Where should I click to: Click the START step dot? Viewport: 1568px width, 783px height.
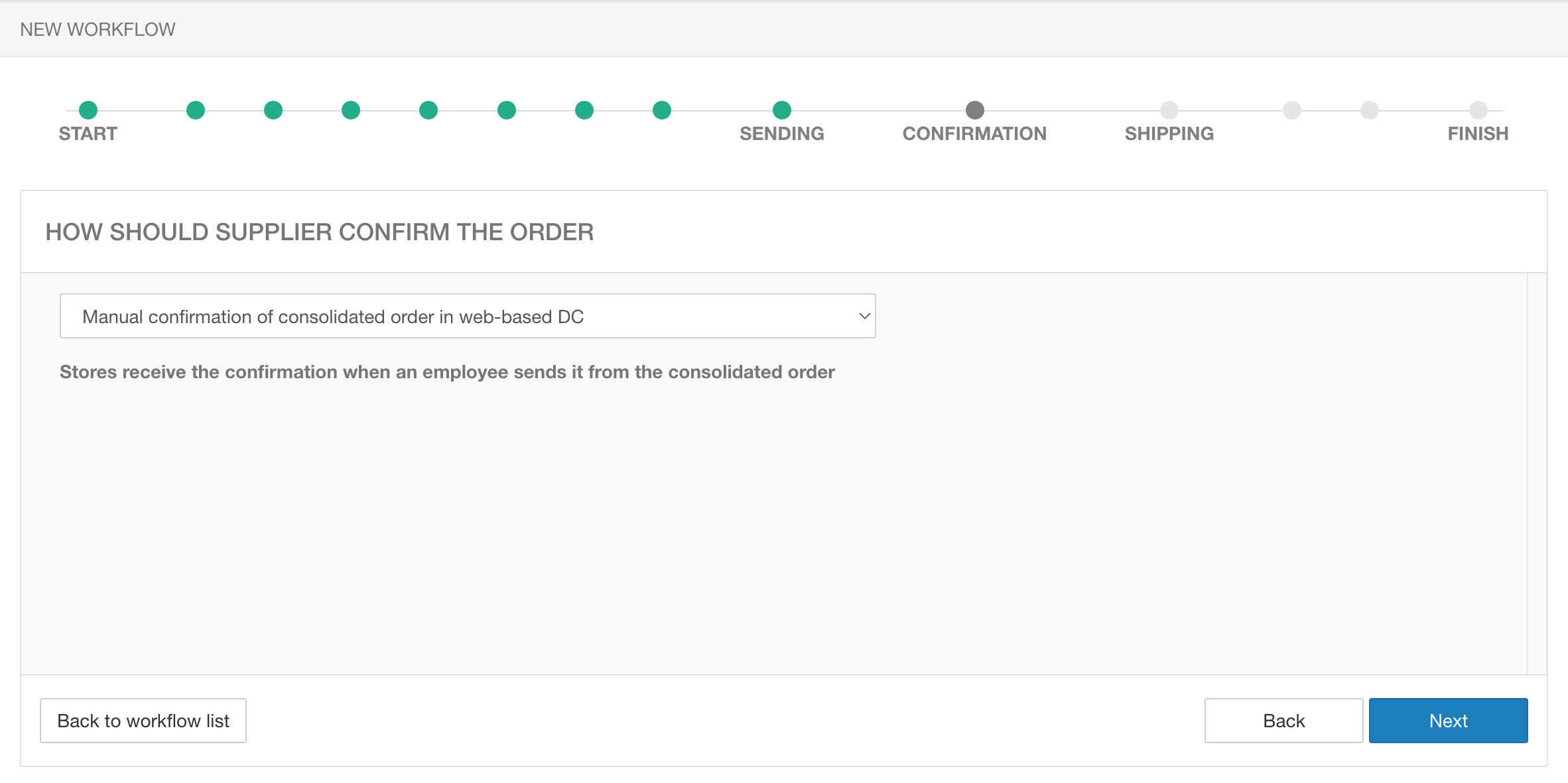click(88, 110)
